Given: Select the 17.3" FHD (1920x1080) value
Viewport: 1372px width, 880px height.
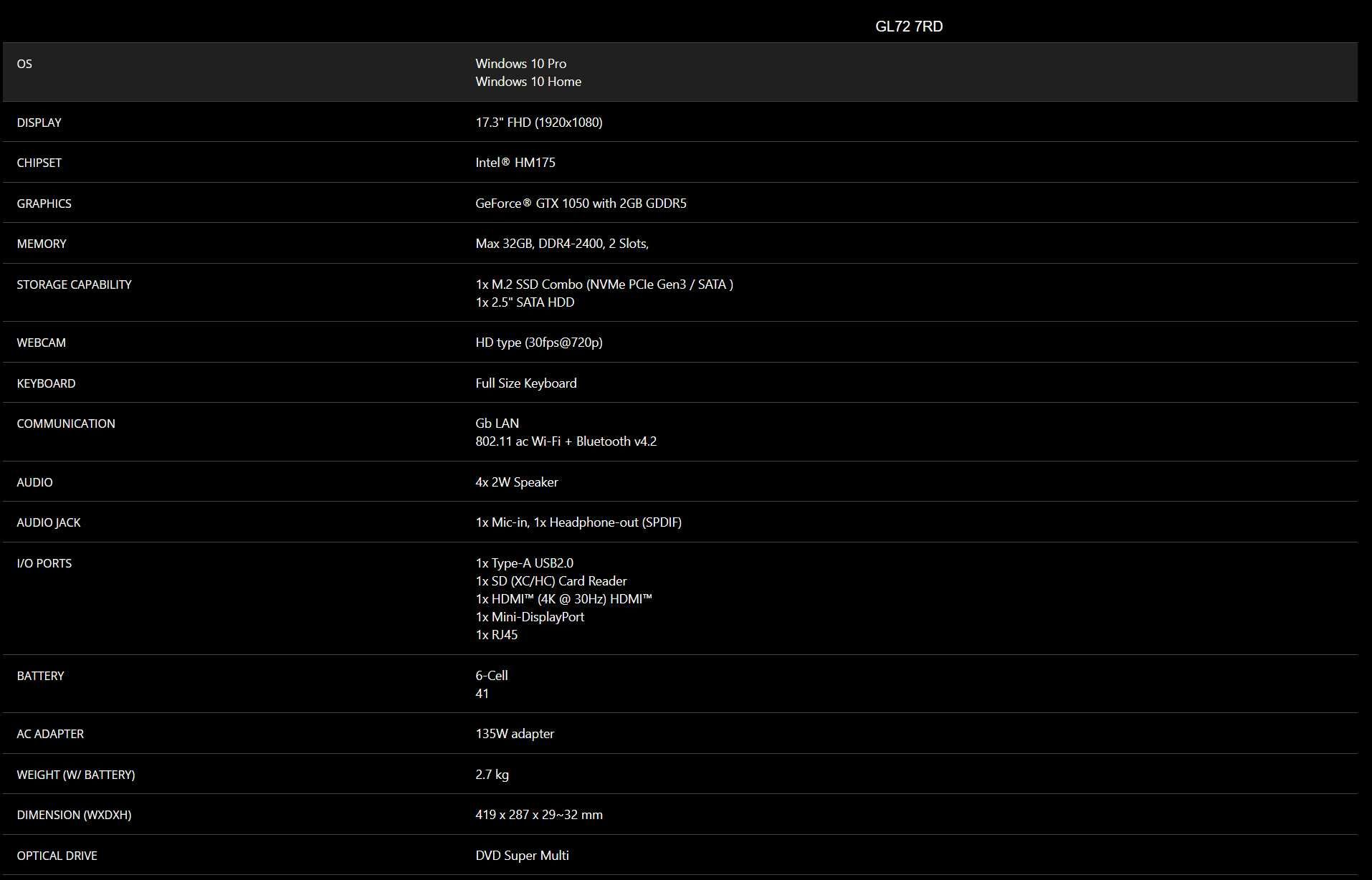Looking at the screenshot, I should pos(539,123).
